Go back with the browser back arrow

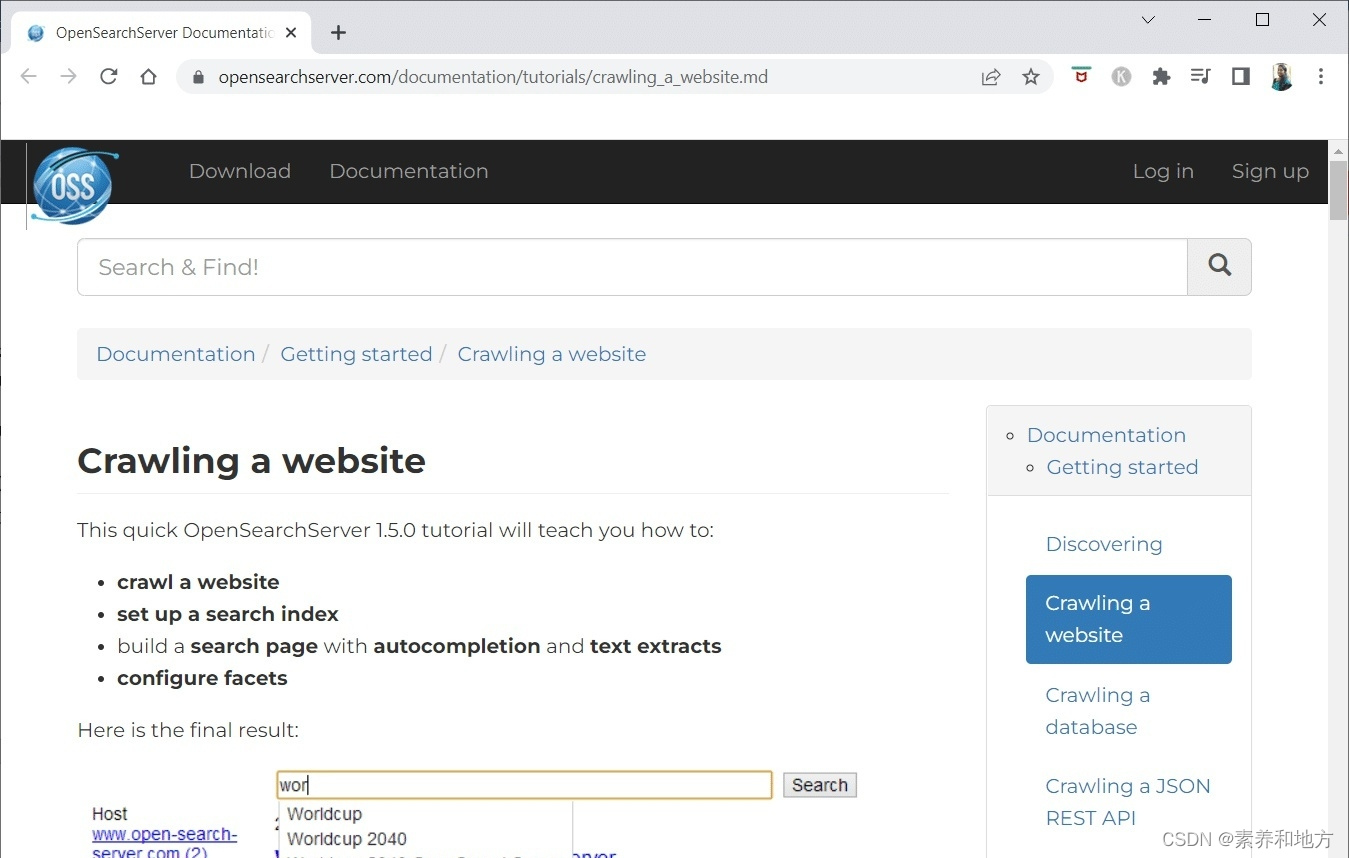(x=28, y=77)
